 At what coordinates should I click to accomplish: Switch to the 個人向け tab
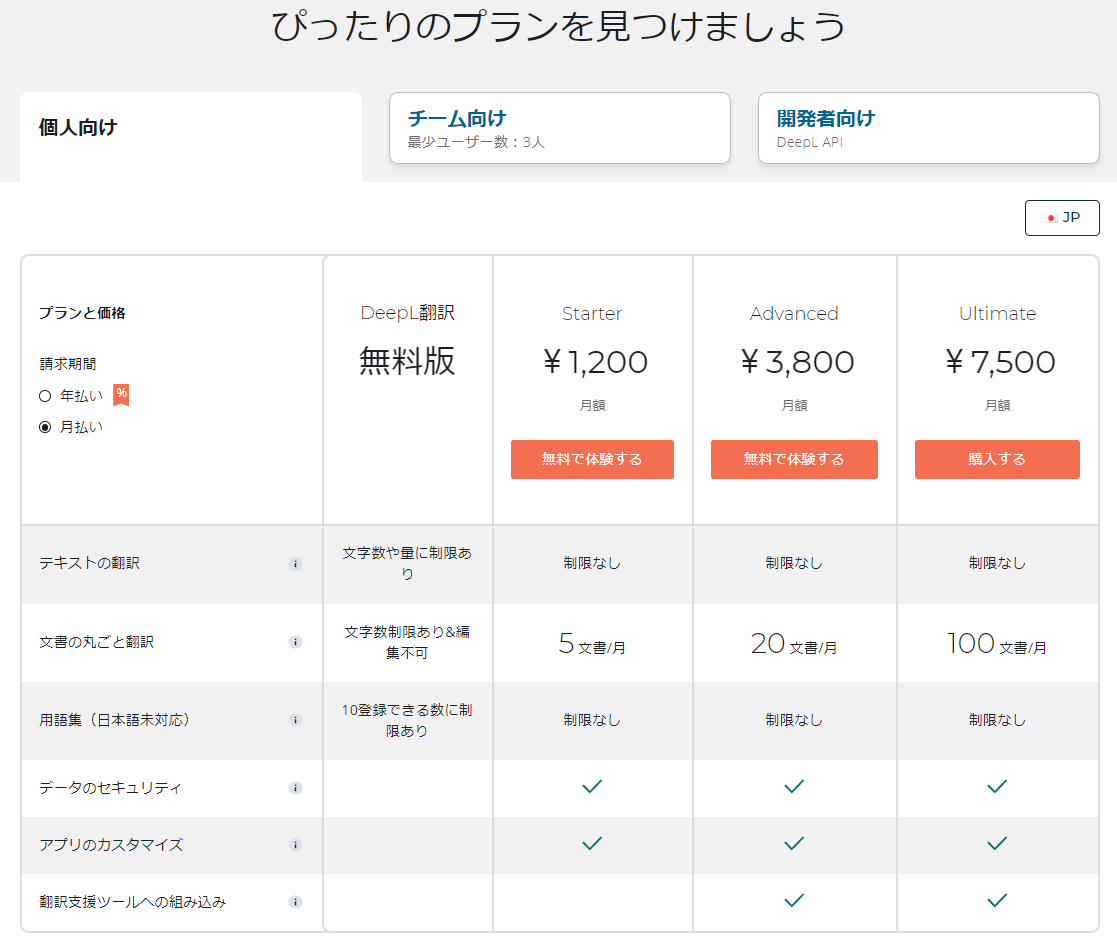(190, 128)
